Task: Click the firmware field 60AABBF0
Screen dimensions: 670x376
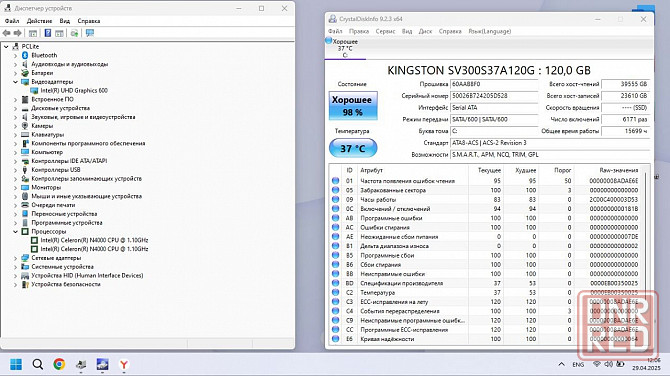Action: [494, 84]
